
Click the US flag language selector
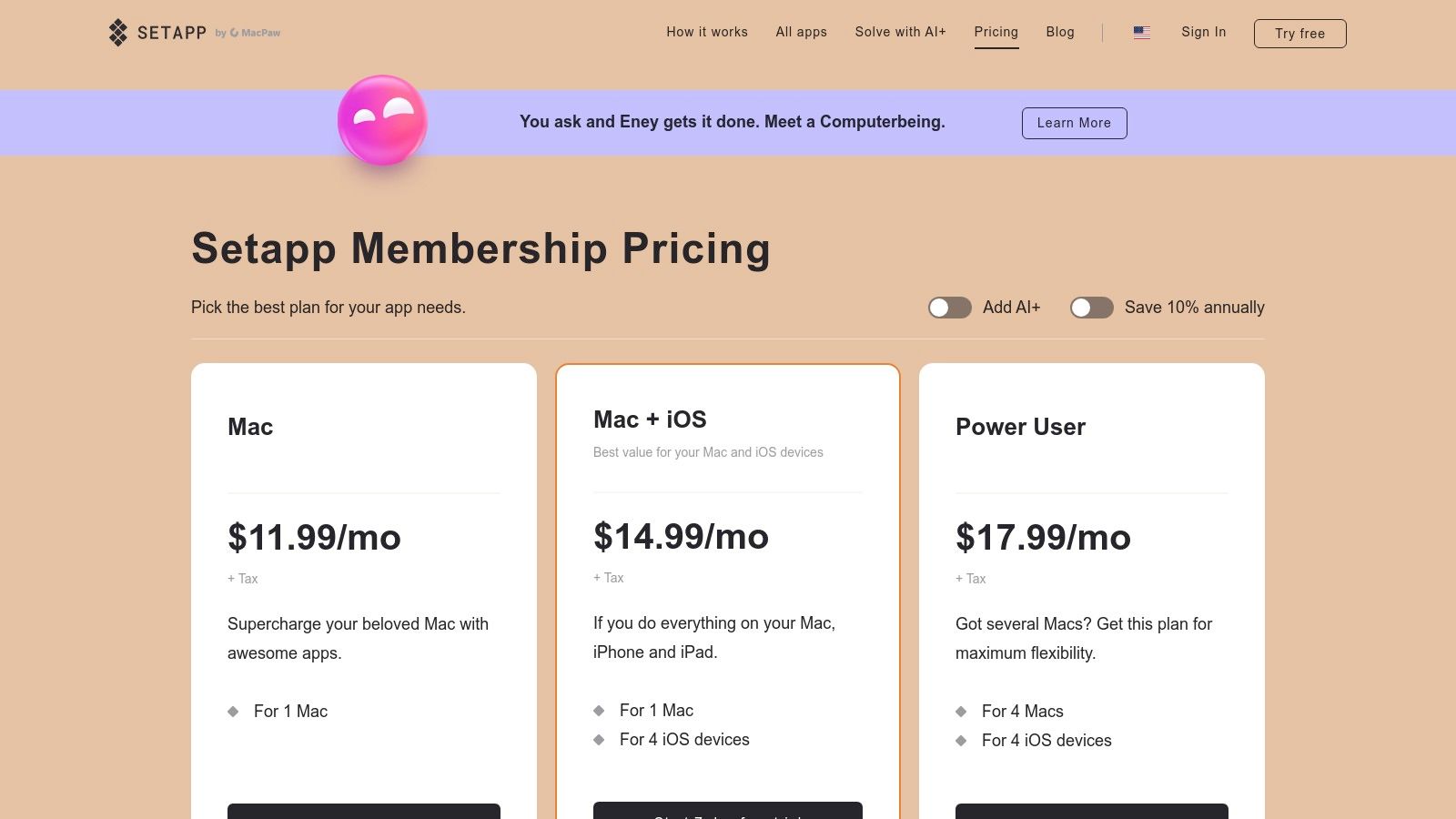(x=1141, y=33)
